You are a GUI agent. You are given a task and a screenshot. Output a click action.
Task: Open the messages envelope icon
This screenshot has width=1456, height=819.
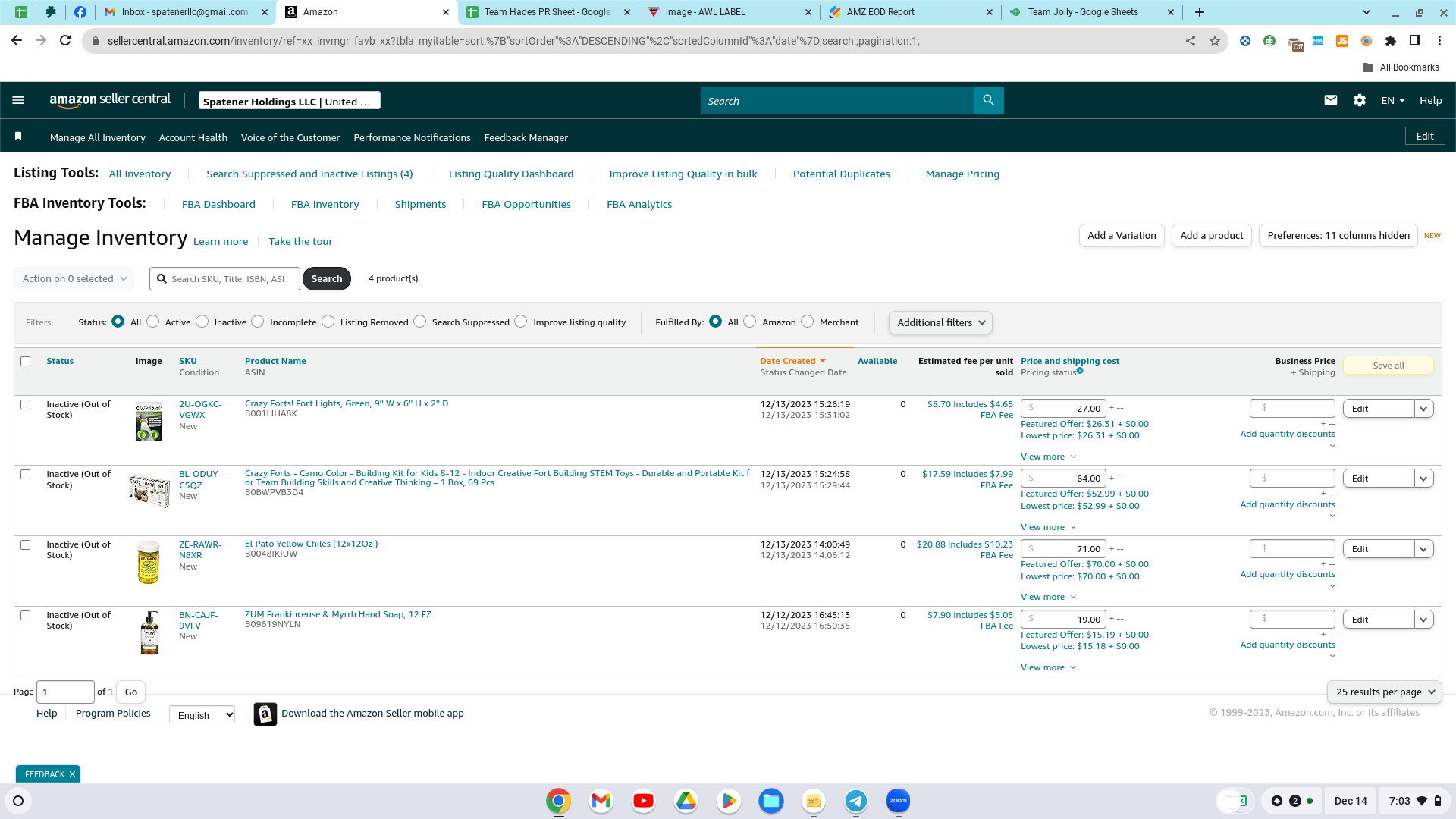click(1330, 100)
